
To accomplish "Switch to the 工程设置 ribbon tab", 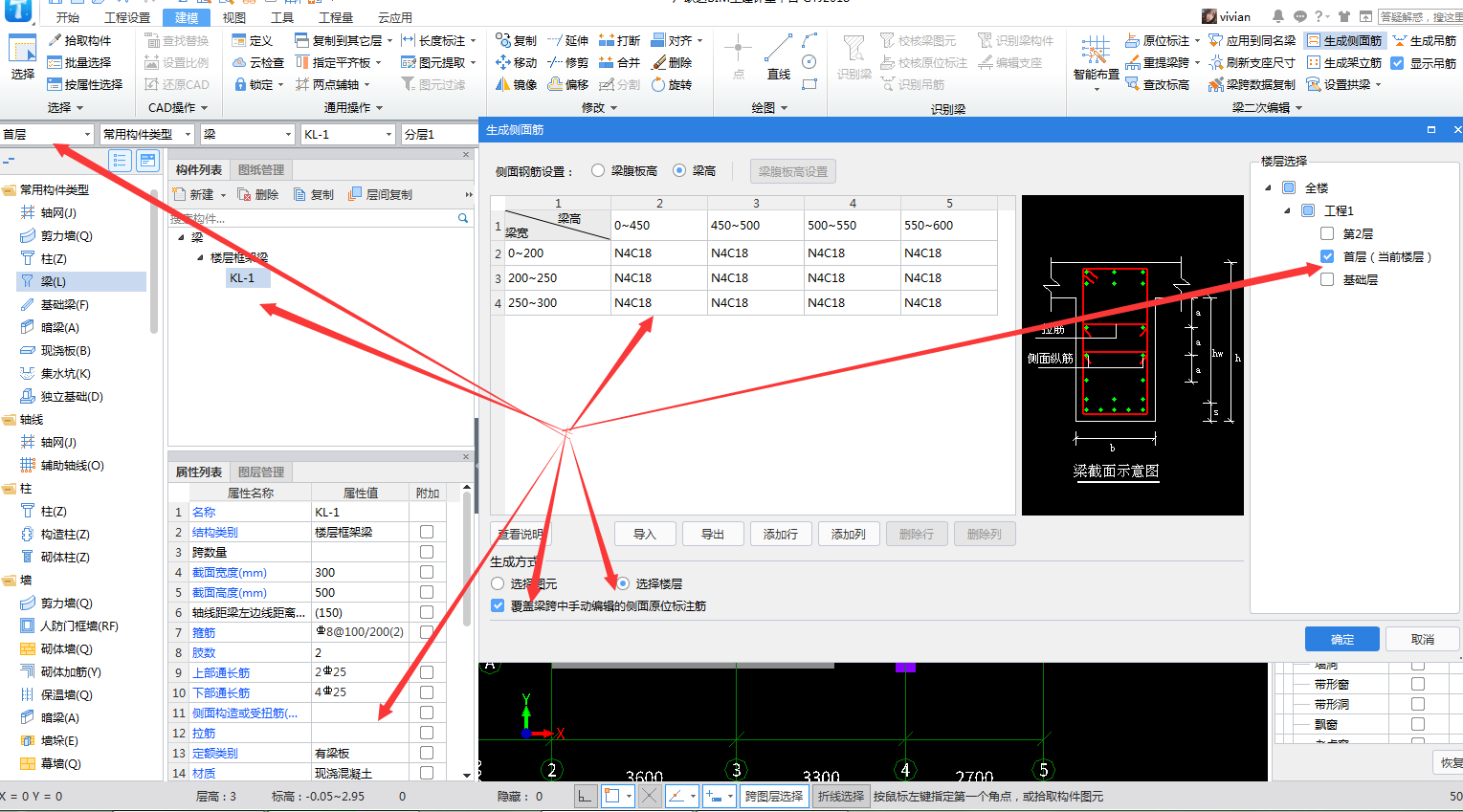I will 127,17.
